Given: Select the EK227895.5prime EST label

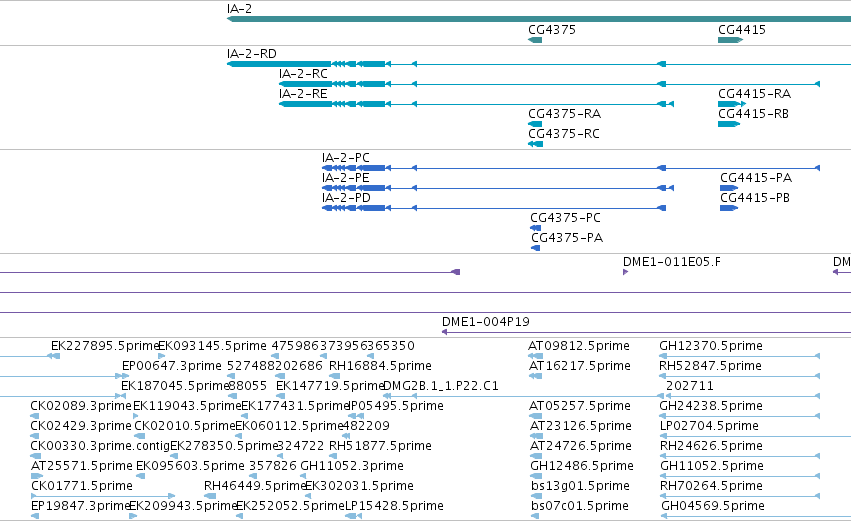Looking at the screenshot, I should (x=105, y=346).
